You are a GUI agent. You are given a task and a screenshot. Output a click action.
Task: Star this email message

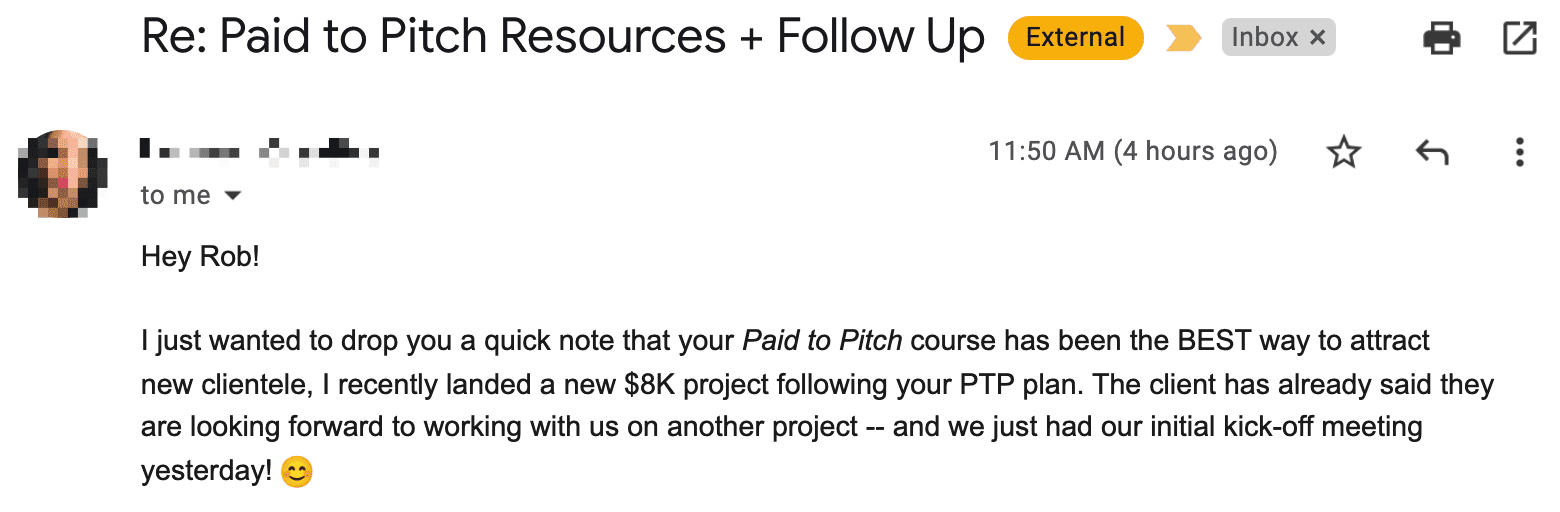(1343, 152)
